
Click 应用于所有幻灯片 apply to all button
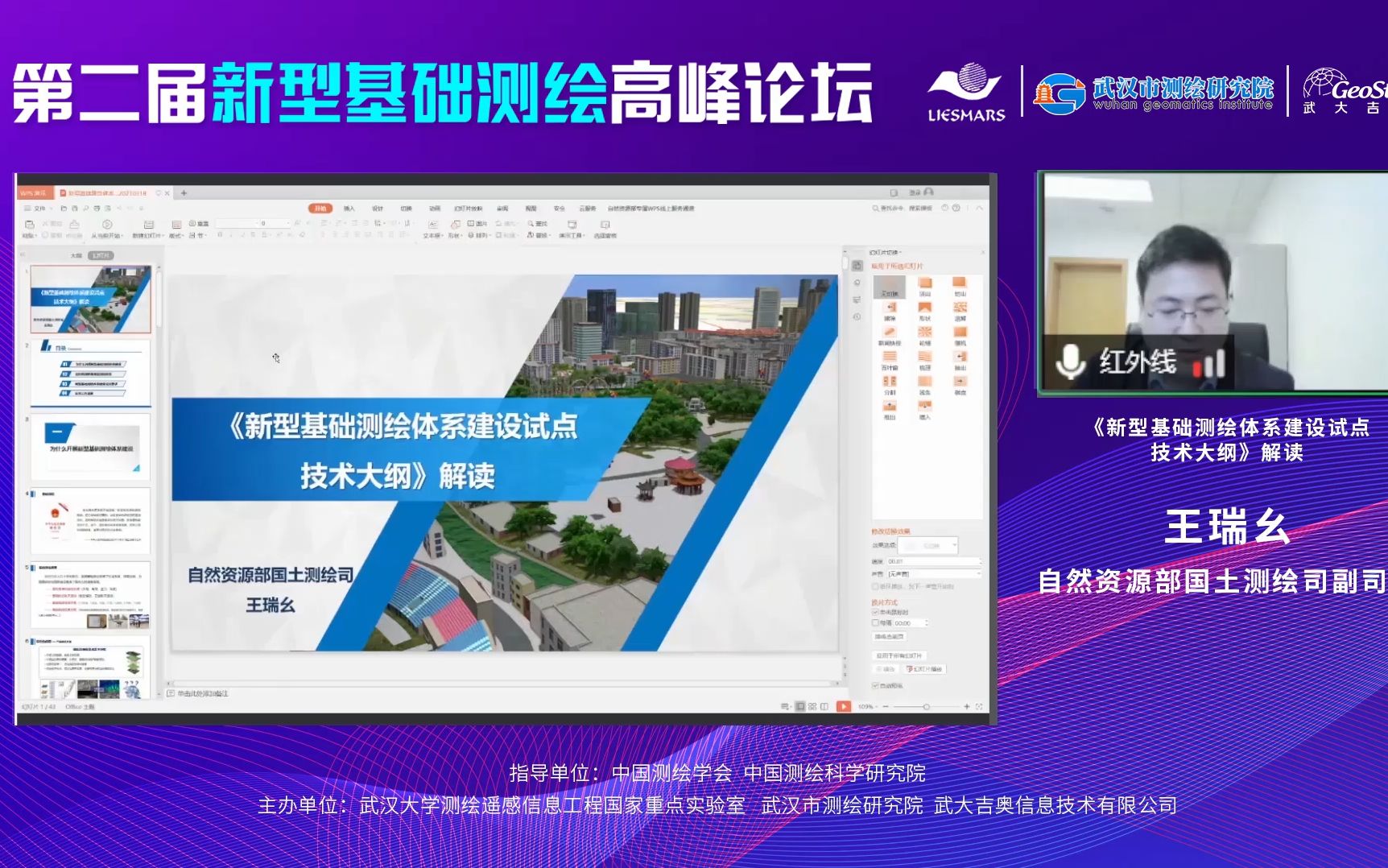899,655
